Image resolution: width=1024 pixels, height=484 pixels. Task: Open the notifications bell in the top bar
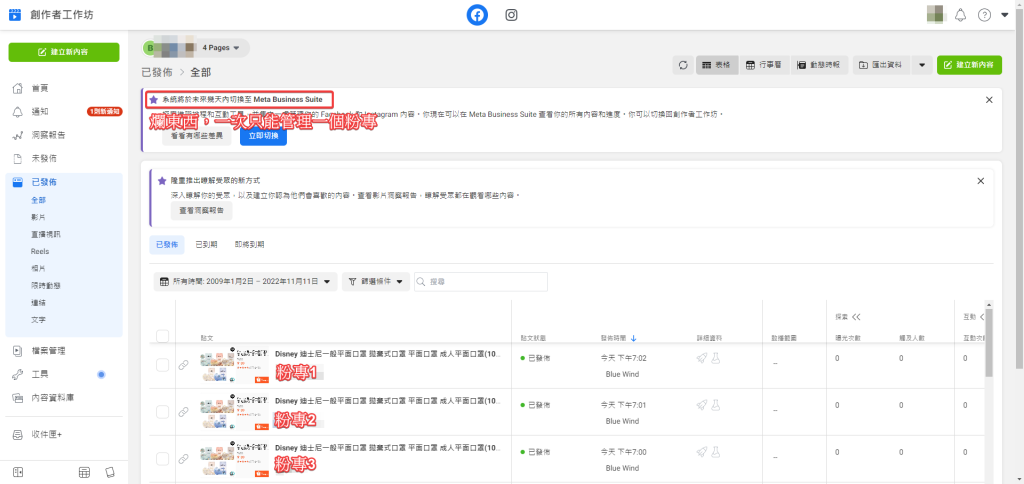[960, 15]
